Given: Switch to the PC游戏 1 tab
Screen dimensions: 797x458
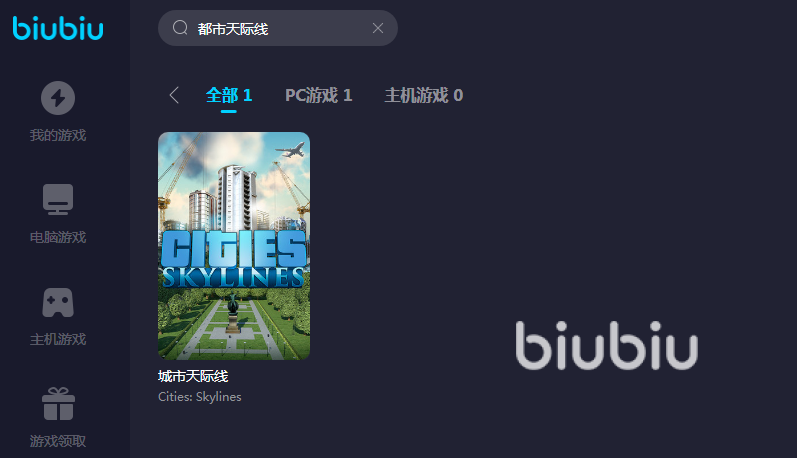Looking at the screenshot, I should coord(319,95).
